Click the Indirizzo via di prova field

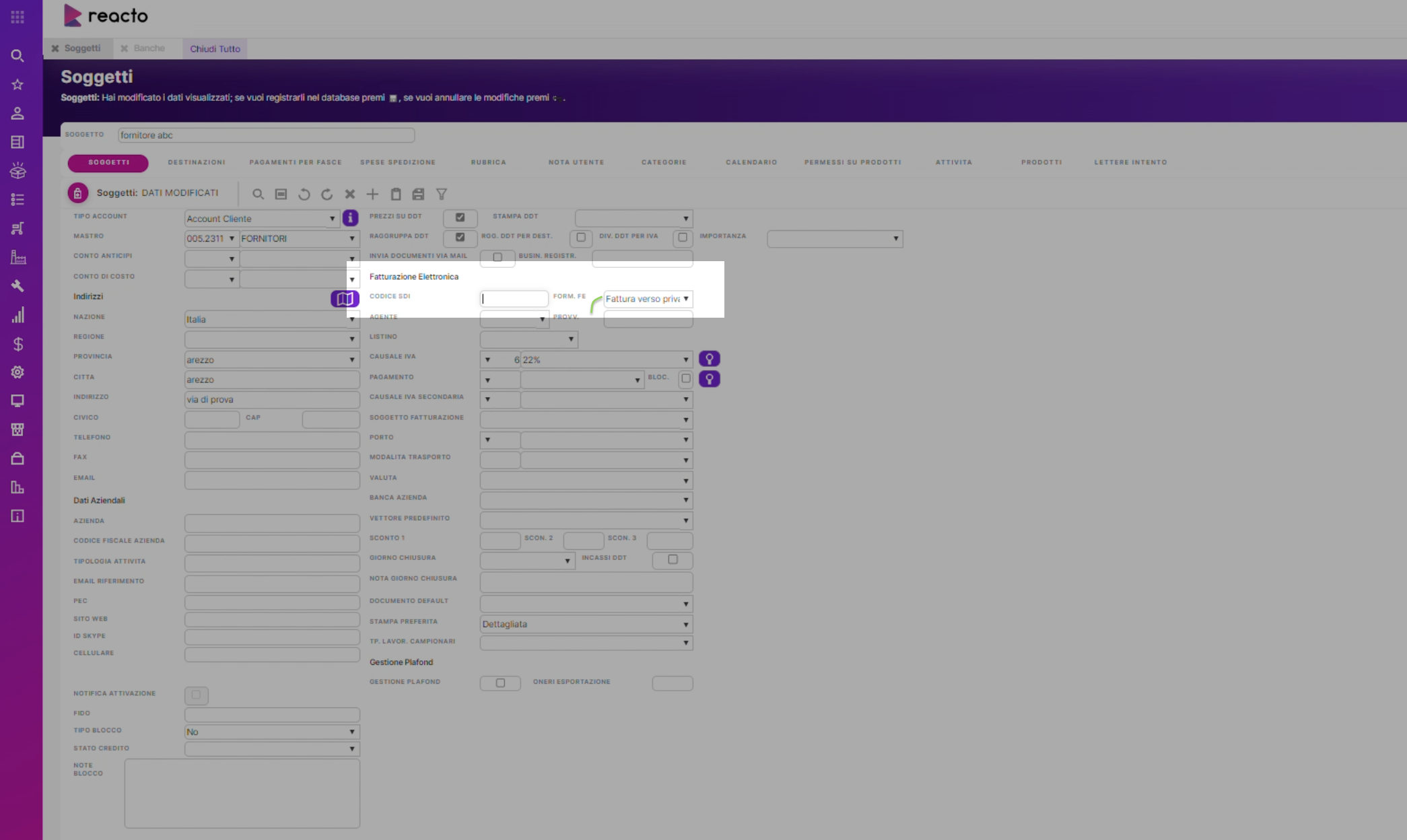pos(272,400)
